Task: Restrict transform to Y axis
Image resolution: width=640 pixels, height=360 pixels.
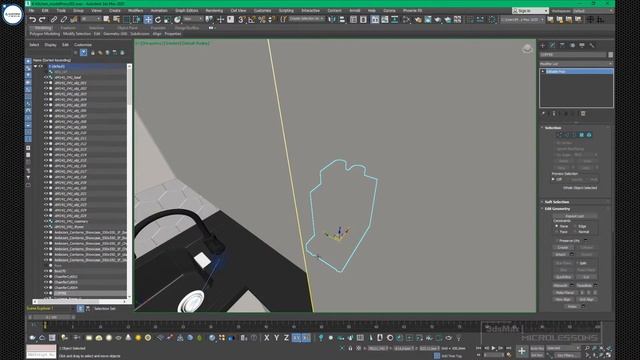Action: pos(277,338)
